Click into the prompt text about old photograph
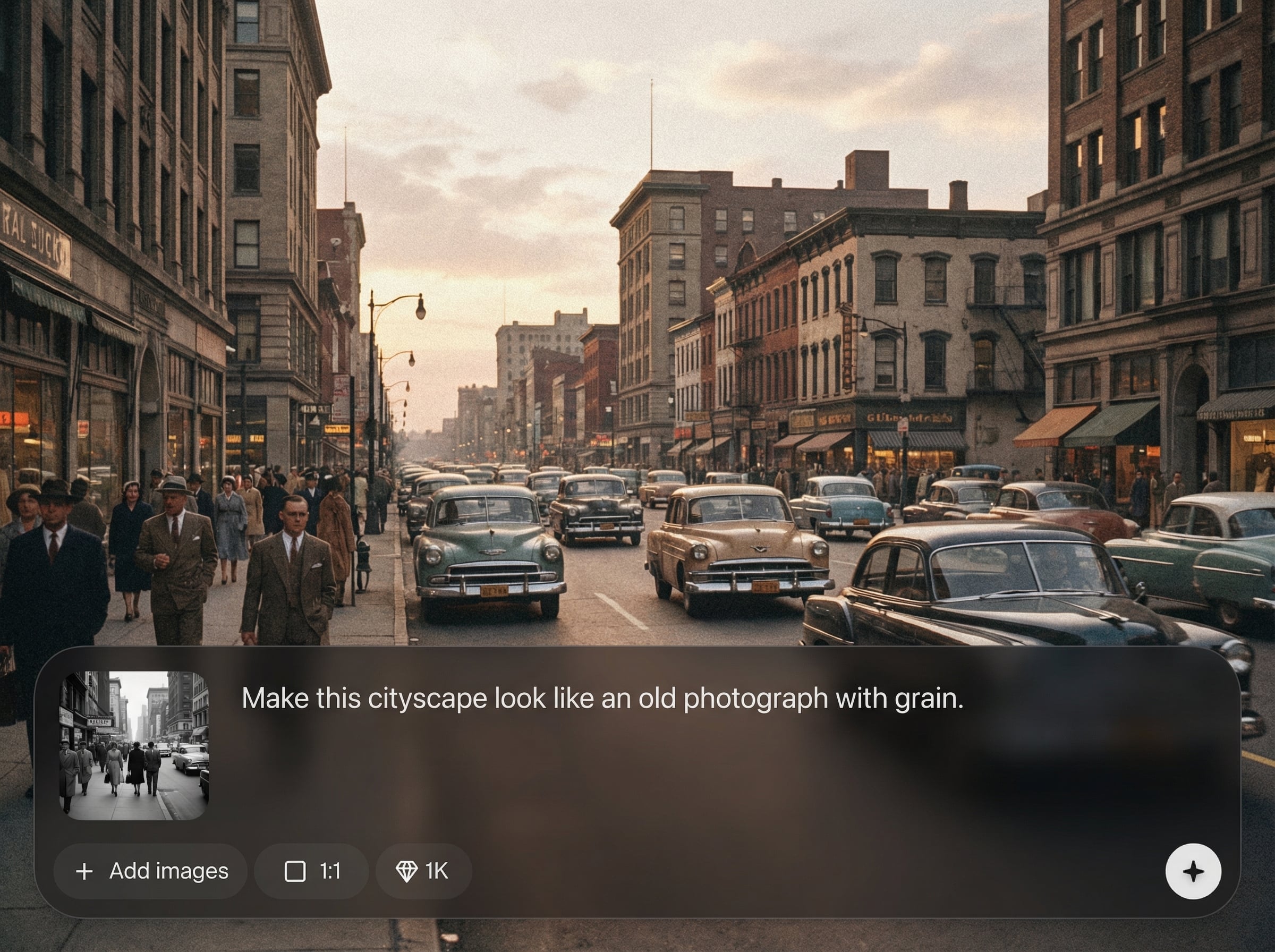 pos(601,699)
